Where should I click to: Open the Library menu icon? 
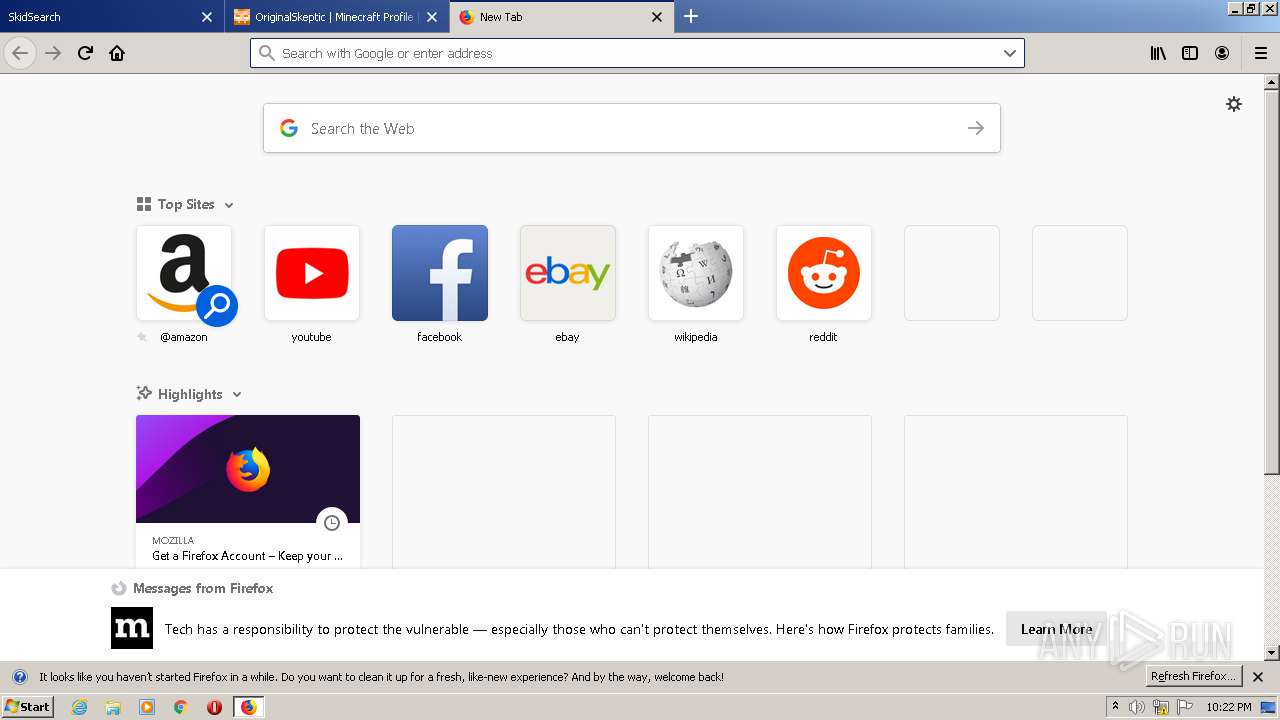[1158, 53]
